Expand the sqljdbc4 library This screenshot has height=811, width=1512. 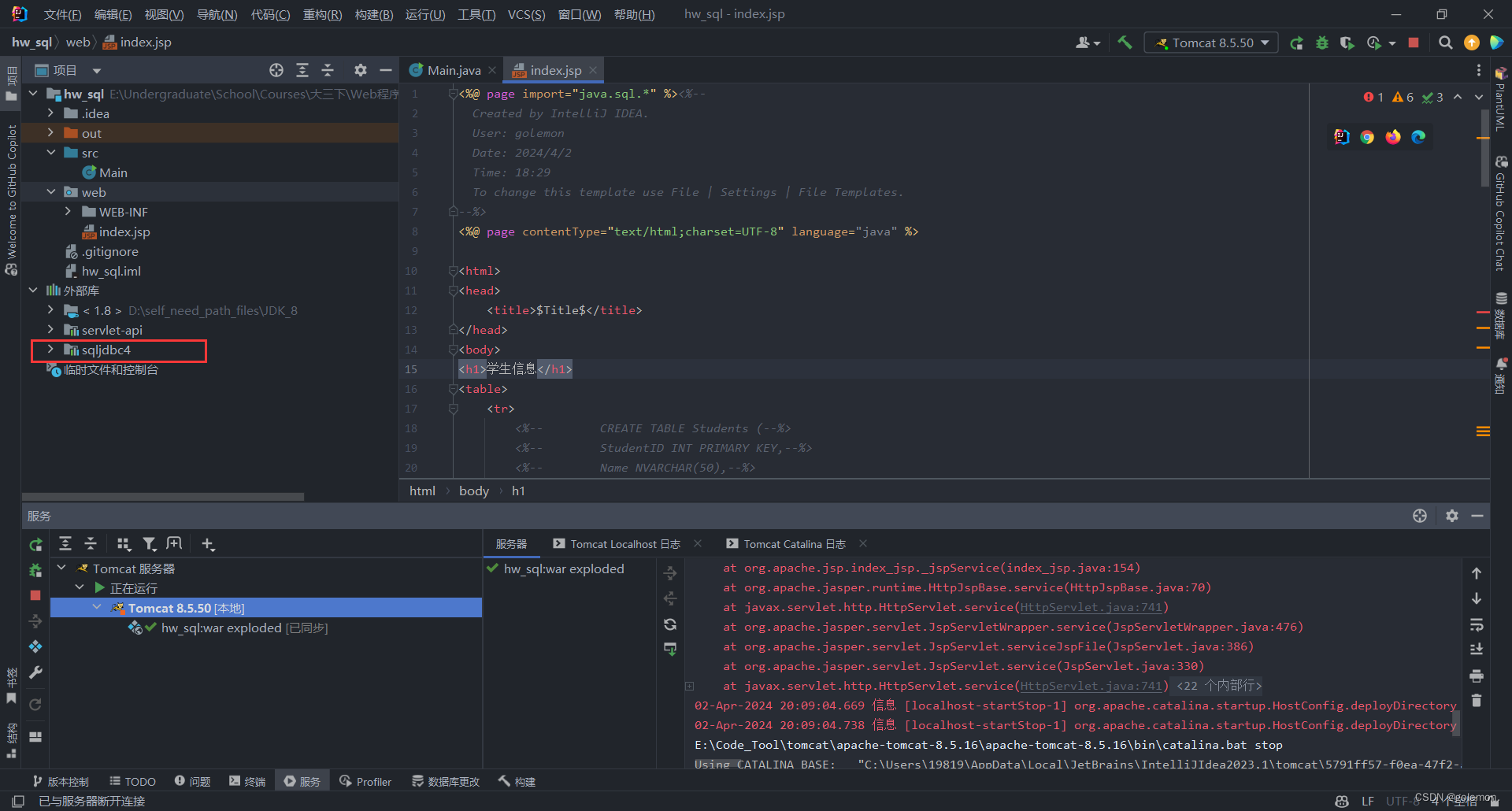click(x=50, y=350)
